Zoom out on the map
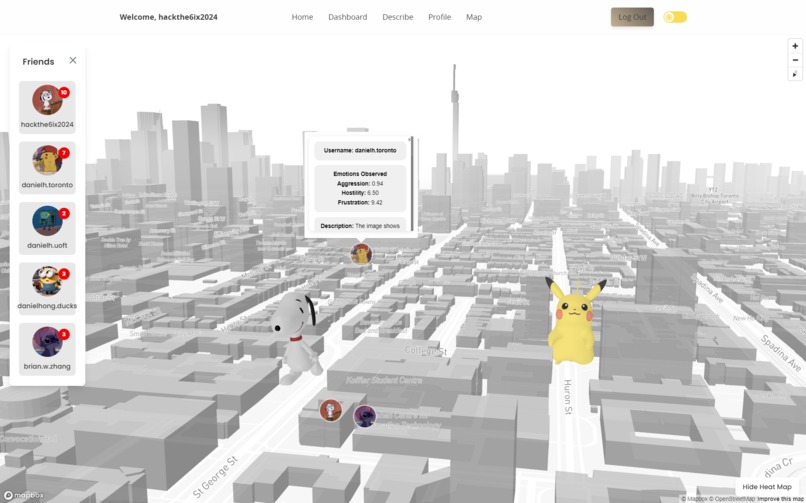Image resolution: width=806 pixels, height=503 pixels. point(795,60)
